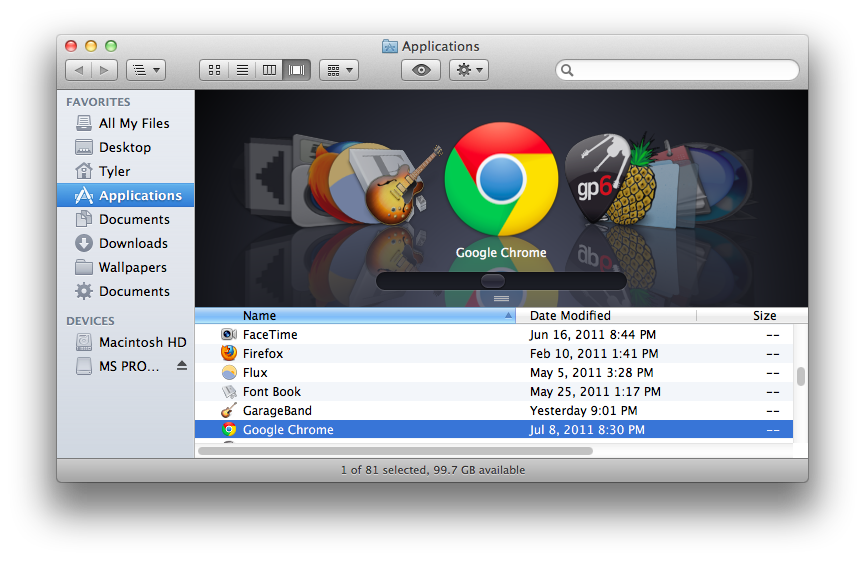Click the Applications folder title icon

[389, 46]
